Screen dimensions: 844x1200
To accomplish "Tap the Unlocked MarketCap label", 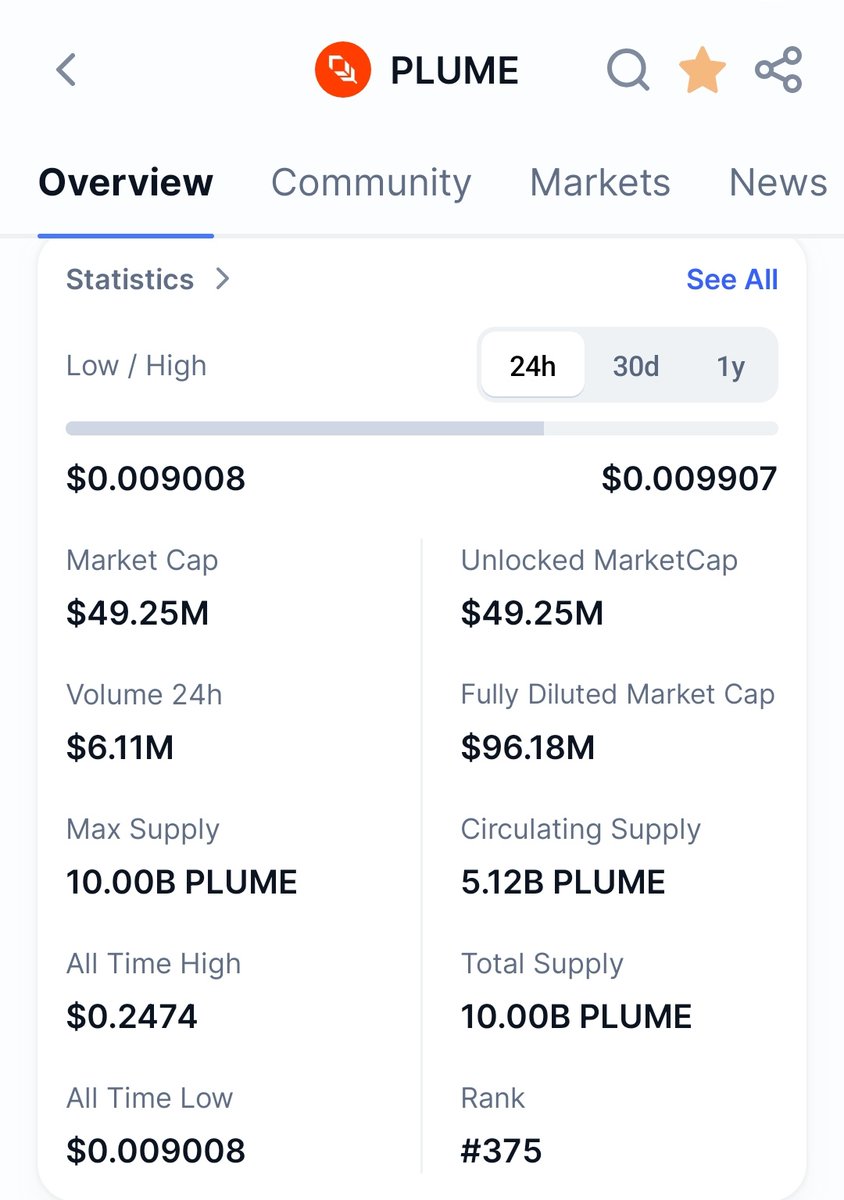I will [599, 561].
